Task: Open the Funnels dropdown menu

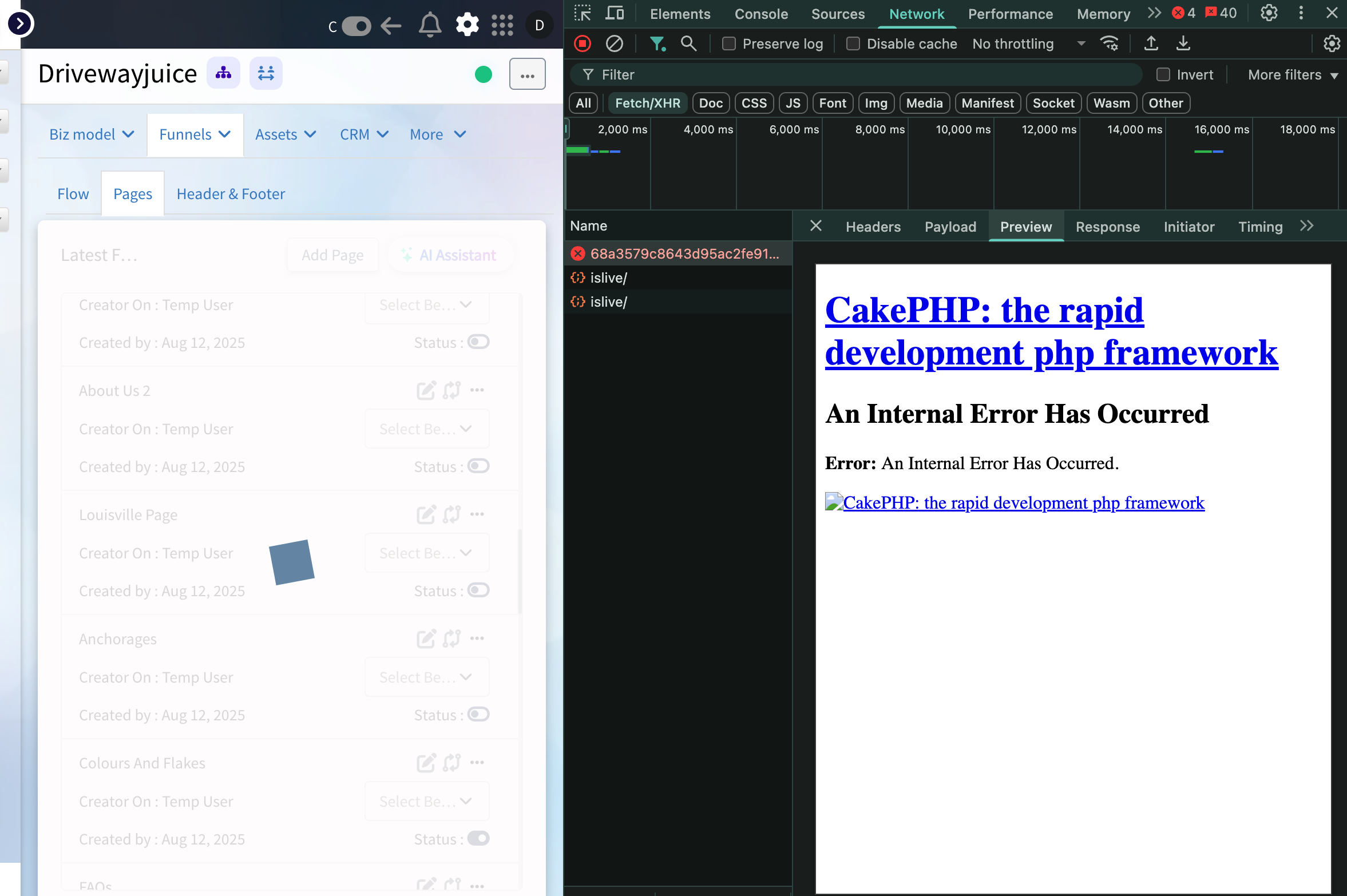Action: coord(195,134)
